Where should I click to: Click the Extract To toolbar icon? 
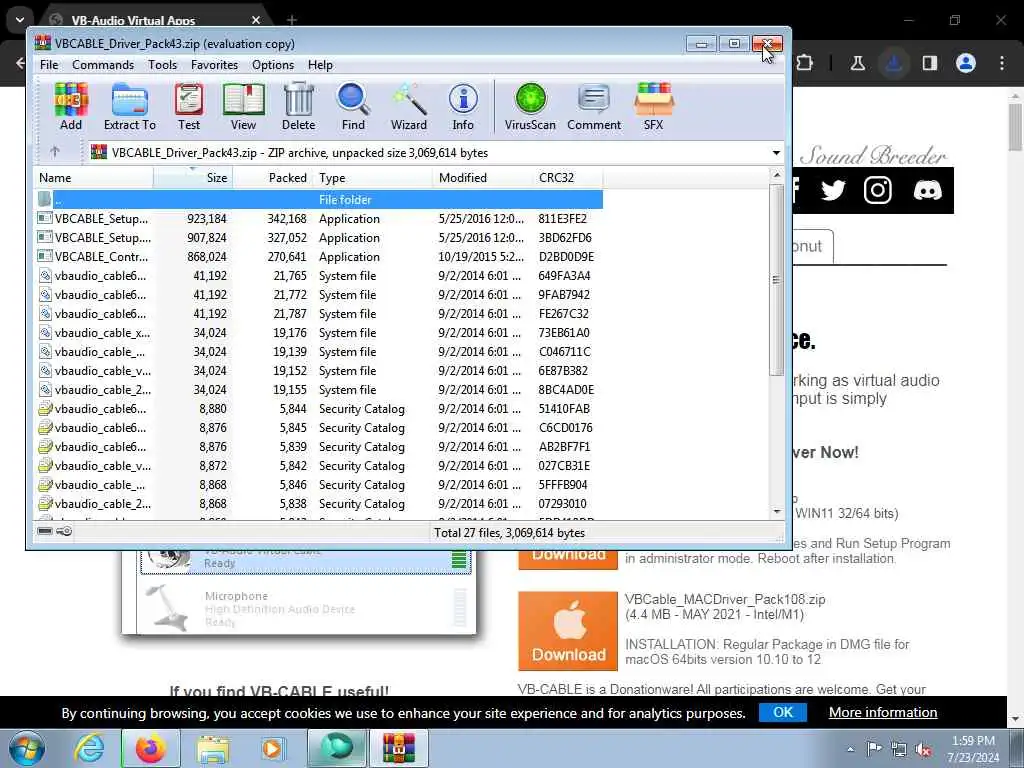click(x=129, y=106)
